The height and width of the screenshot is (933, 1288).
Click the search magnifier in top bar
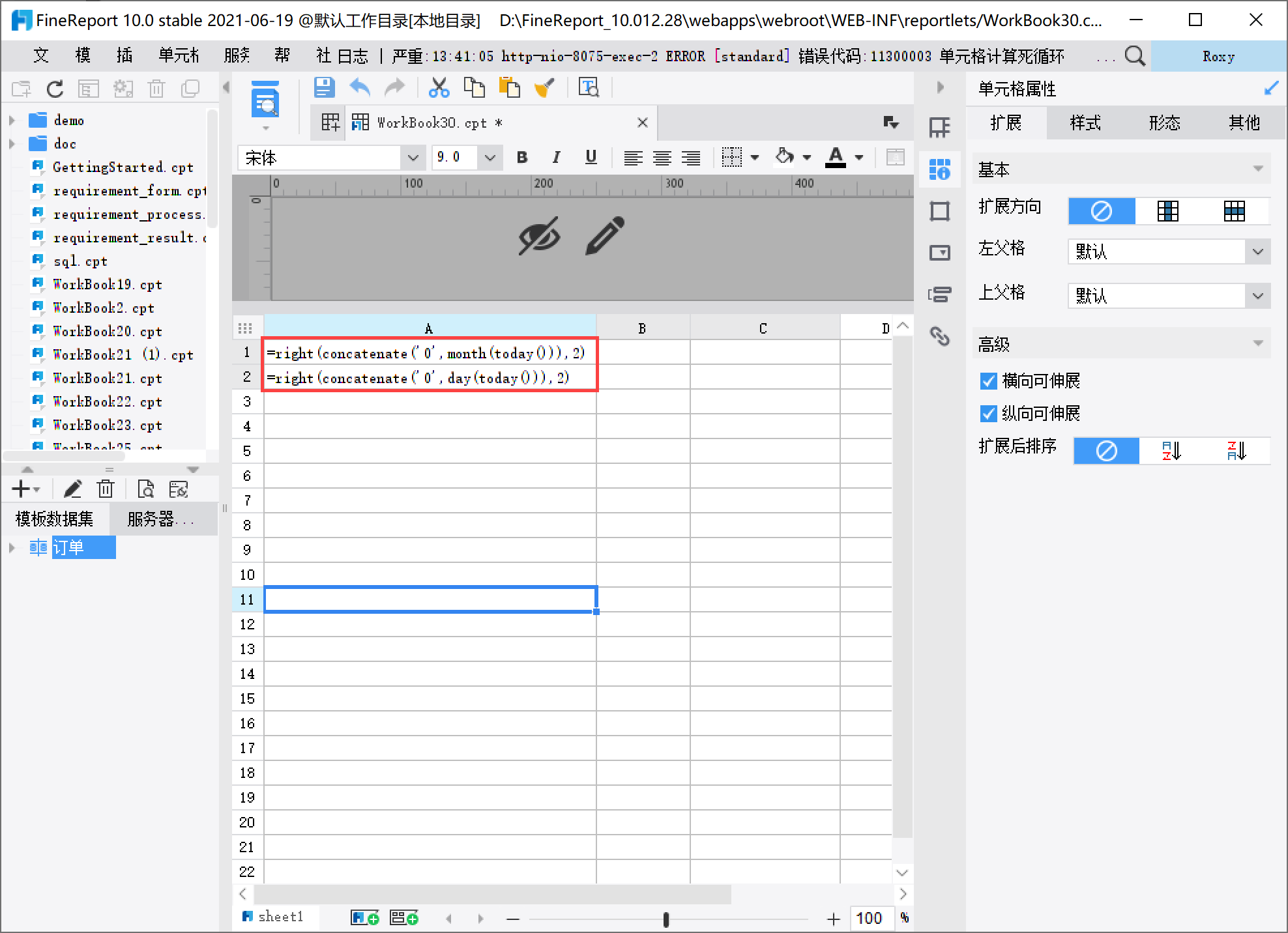point(1135,56)
